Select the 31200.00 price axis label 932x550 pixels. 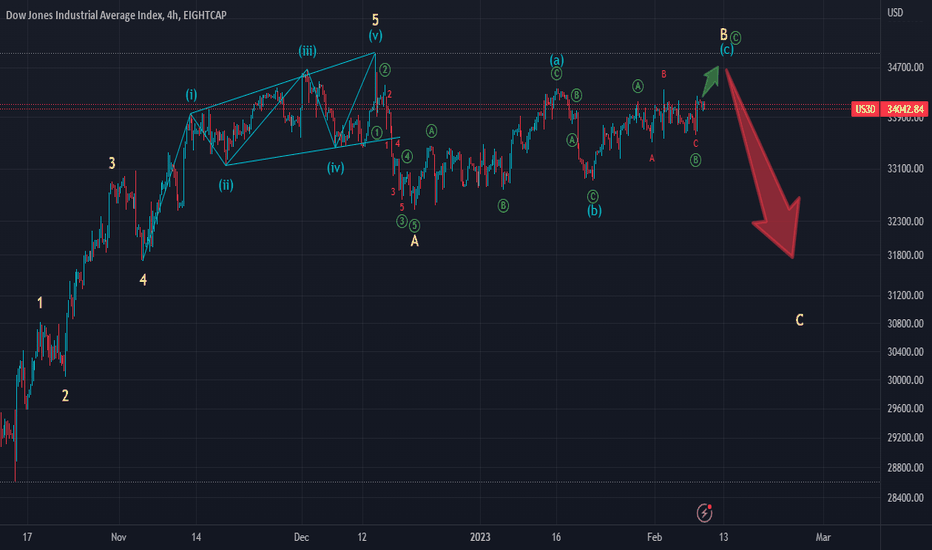point(905,296)
